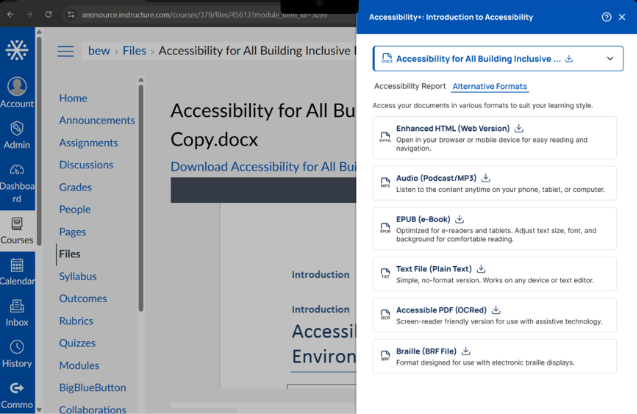The width and height of the screenshot is (637, 414).
Task: Click browser forward arrow
Action: tap(29, 14)
